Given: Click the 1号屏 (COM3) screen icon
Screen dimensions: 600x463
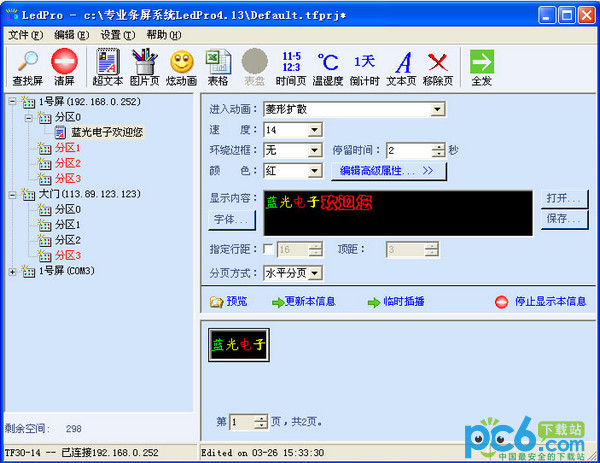Looking at the screenshot, I should pos(28,271).
